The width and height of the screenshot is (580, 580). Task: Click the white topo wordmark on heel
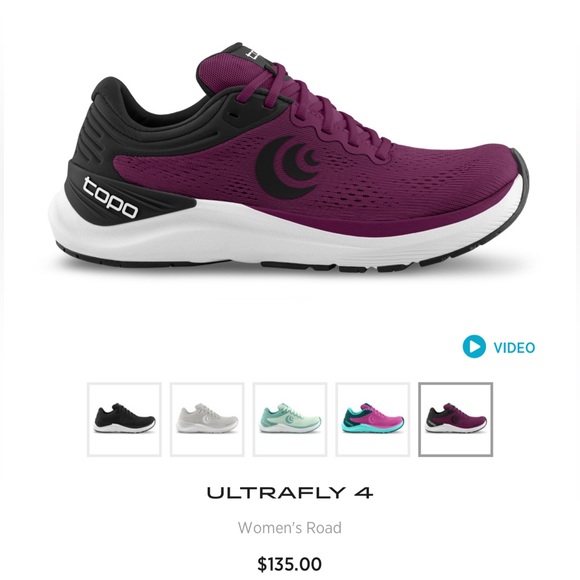[x=110, y=198]
